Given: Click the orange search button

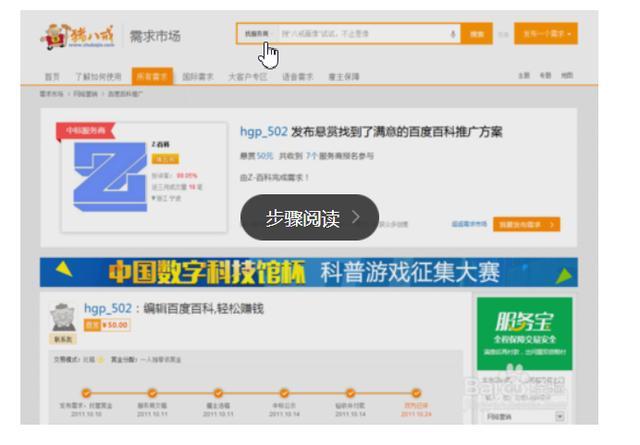Looking at the screenshot, I should tap(477, 34).
